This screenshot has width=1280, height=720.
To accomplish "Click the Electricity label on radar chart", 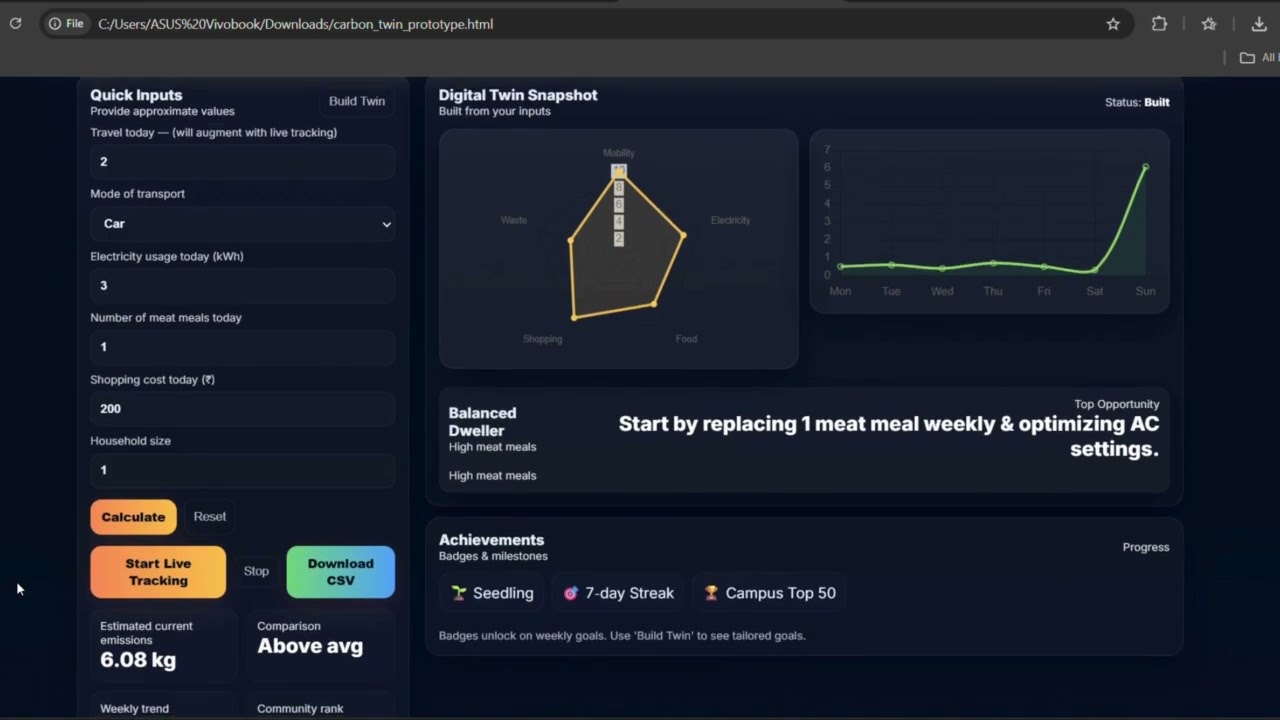I will click(730, 220).
